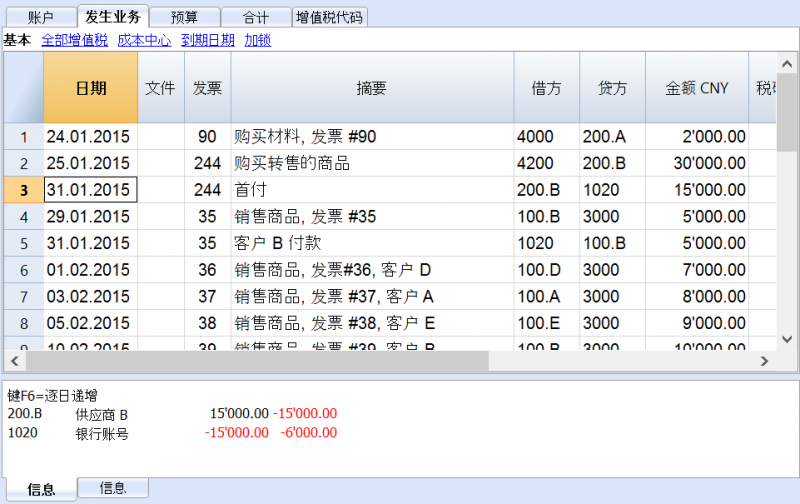Screen dimensions: 800x504
Task: Select the 首付 description cell
Action: pyautogui.click(x=372, y=190)
